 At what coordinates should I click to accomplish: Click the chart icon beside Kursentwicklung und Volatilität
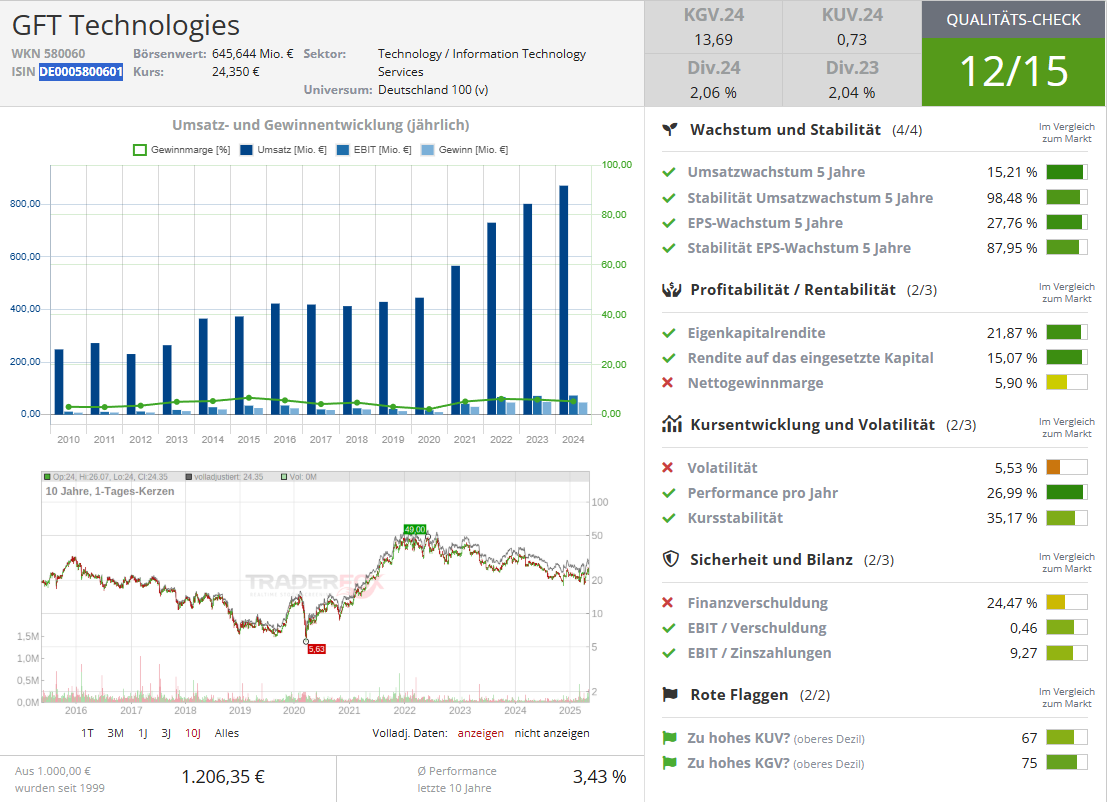(671, 424)
